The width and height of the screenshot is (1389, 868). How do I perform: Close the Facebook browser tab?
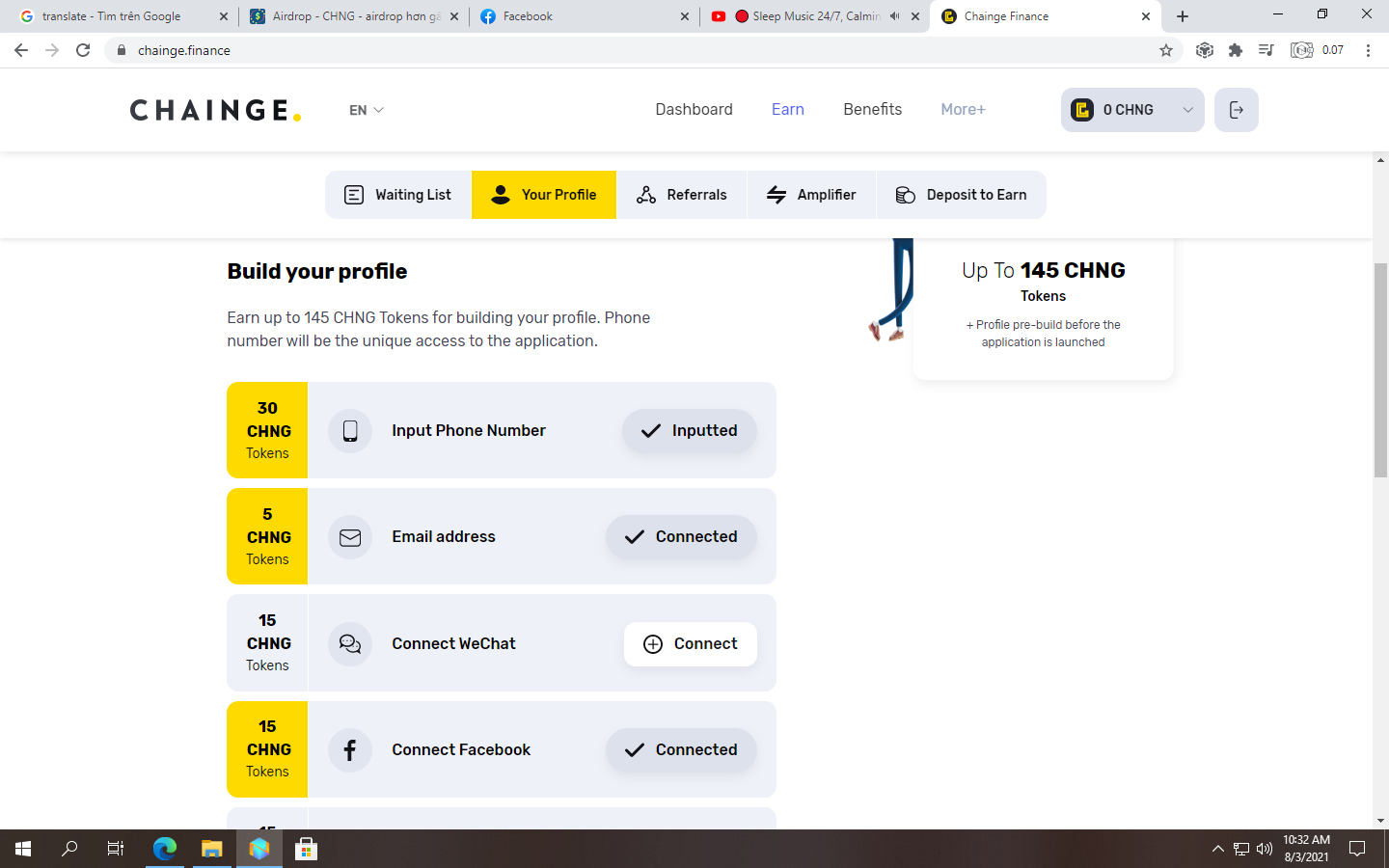685,16
